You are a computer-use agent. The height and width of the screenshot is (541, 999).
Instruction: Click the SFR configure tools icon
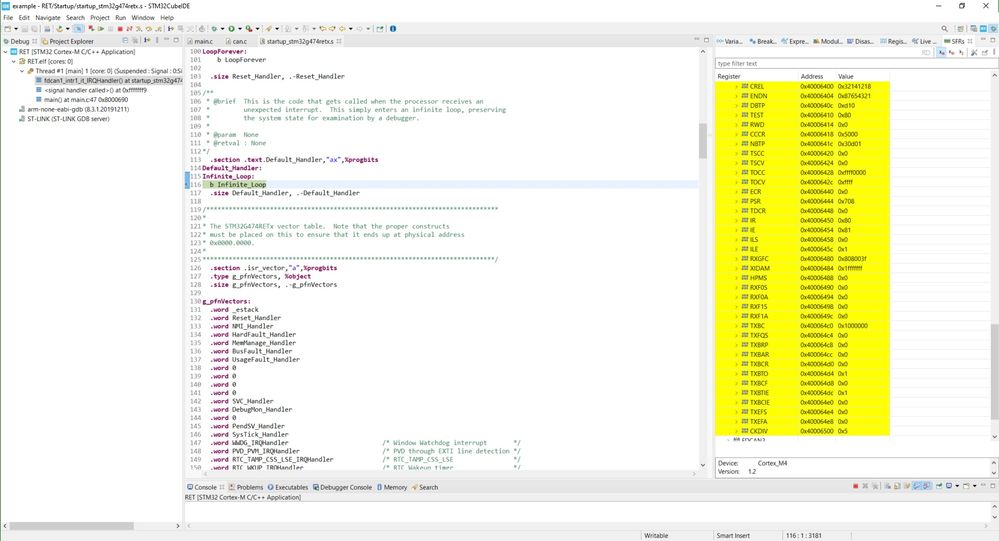974,52
